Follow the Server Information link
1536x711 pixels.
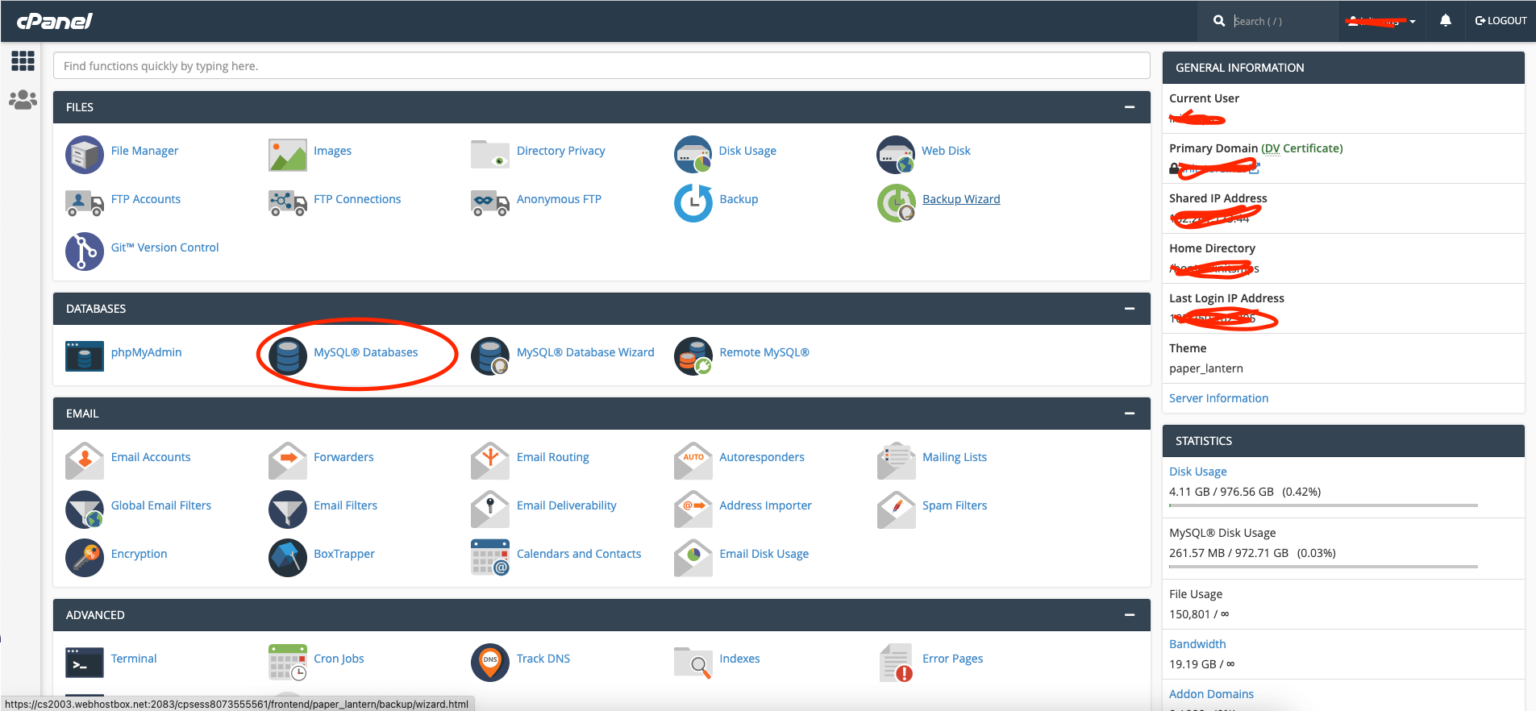pos(1218,397)
